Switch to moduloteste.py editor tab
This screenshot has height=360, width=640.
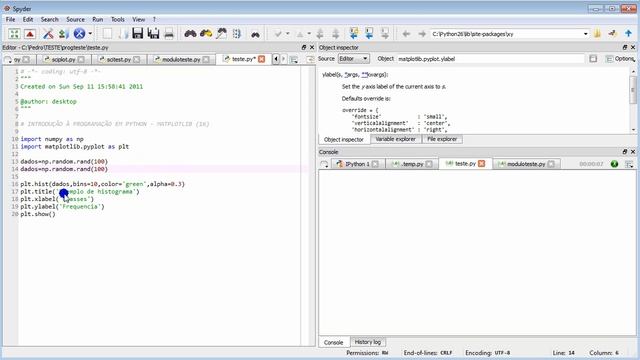click(181, 60)
